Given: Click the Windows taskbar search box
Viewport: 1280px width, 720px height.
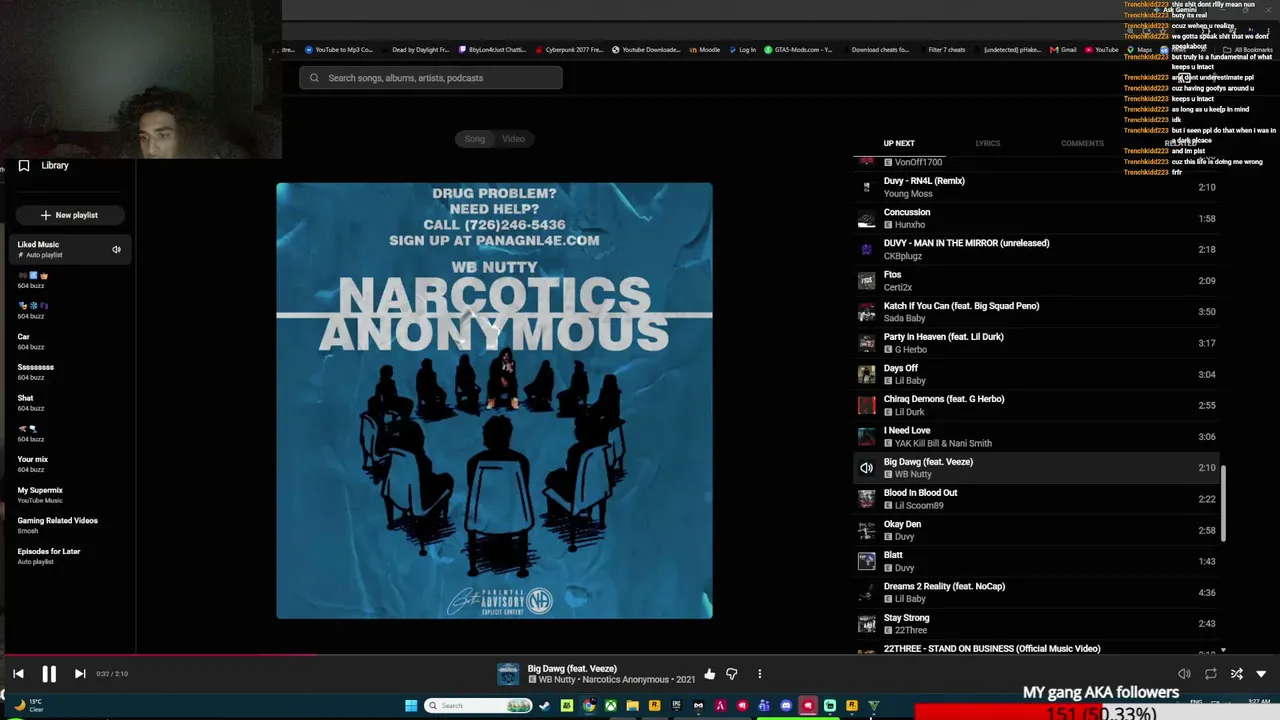Looking at the screenshot, I should tap(478, 706).
